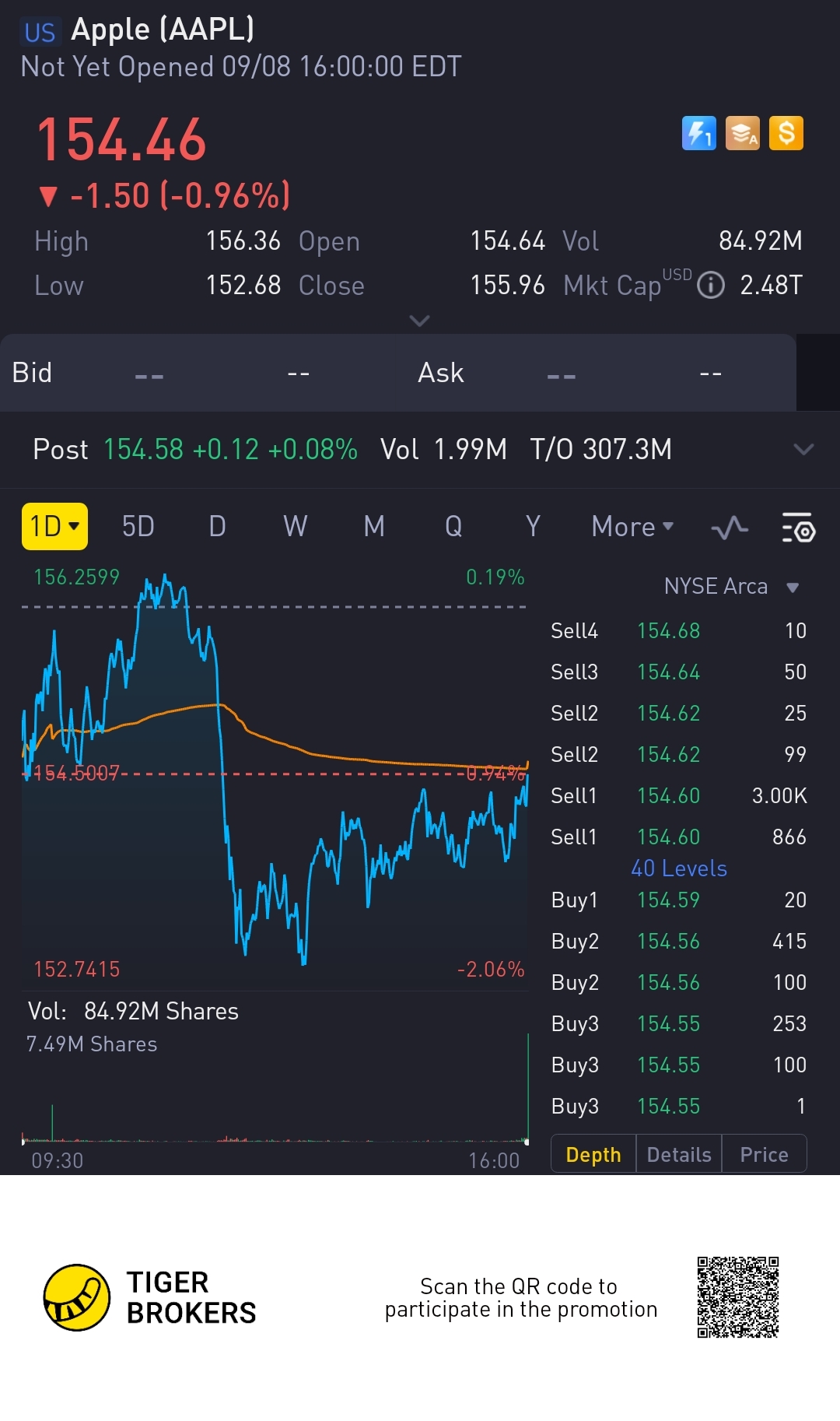Tap the 16:00 time axis label
Image resolution: width=840 pixels, height=1421 pixels.
pyautogui.click(x=494, y=1161)
